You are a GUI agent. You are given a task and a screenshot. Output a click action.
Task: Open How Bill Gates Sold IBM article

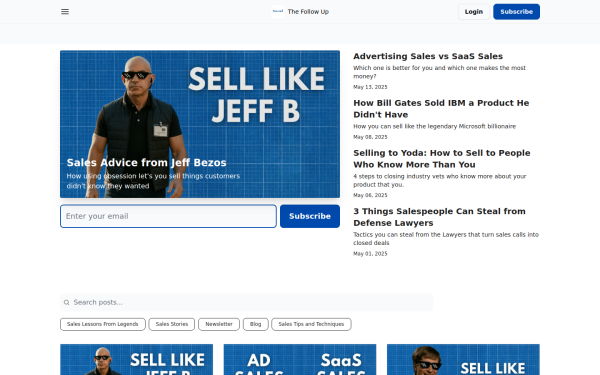pos(441,109)
